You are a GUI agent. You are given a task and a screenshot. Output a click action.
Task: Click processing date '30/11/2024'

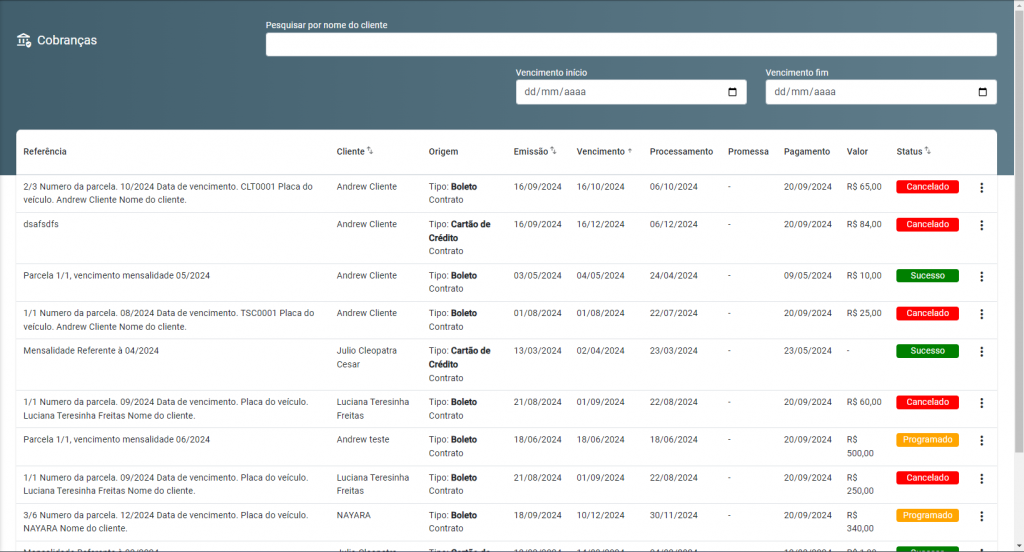[x=673, y=515]
